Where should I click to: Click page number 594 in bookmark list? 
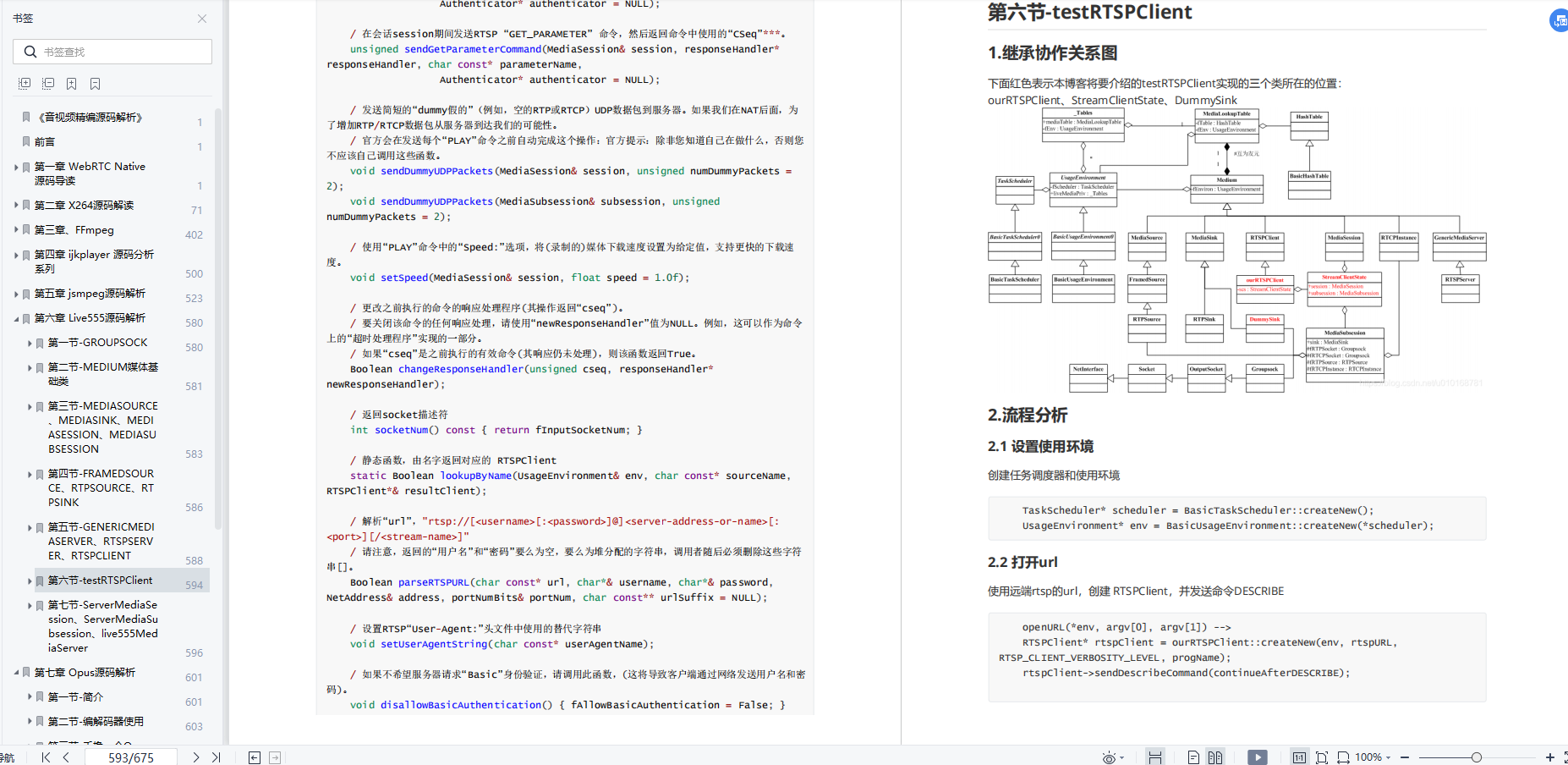tap(194, 586)
